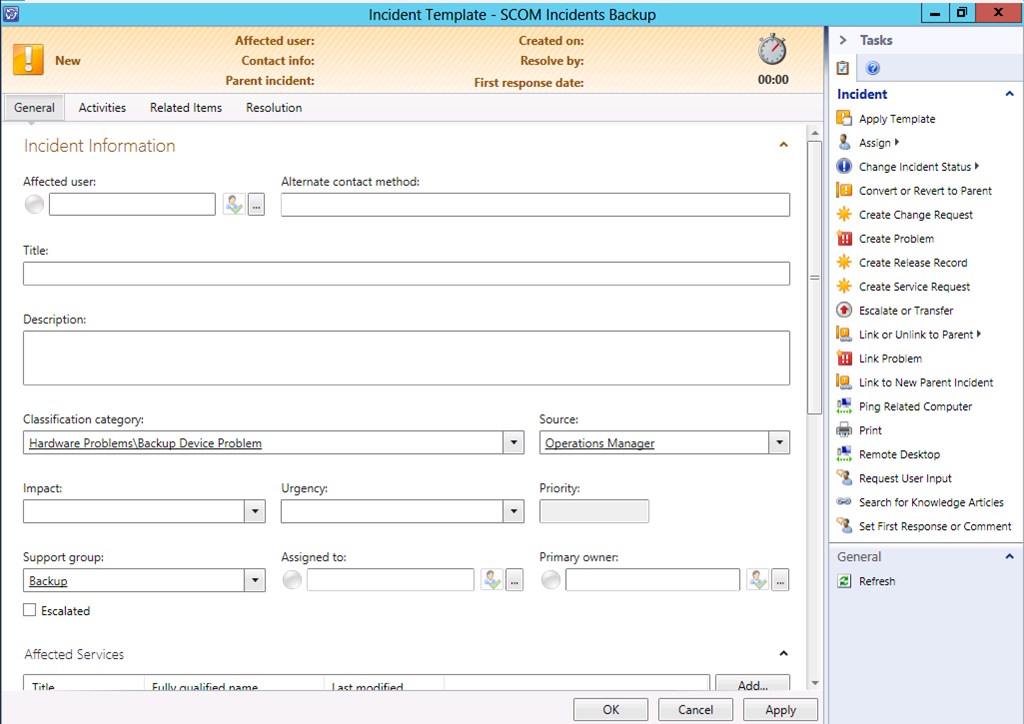Click the Title input field
1024x724 pixels.
pos(406,274)
